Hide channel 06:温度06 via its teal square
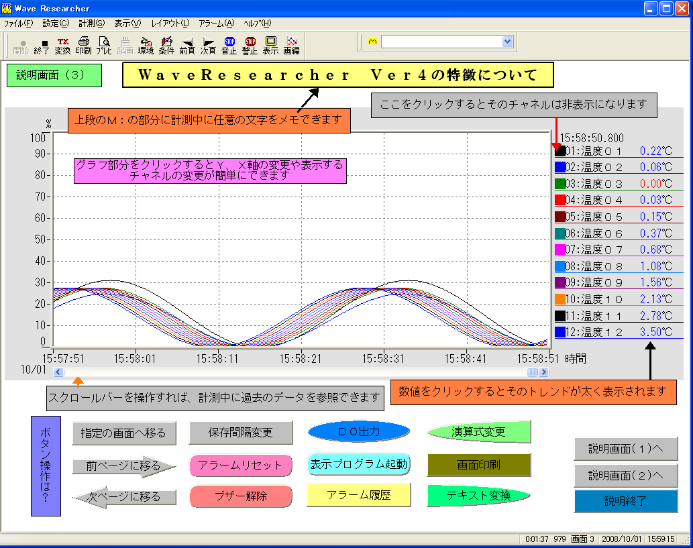693x548 pixels. click(560, 233)
